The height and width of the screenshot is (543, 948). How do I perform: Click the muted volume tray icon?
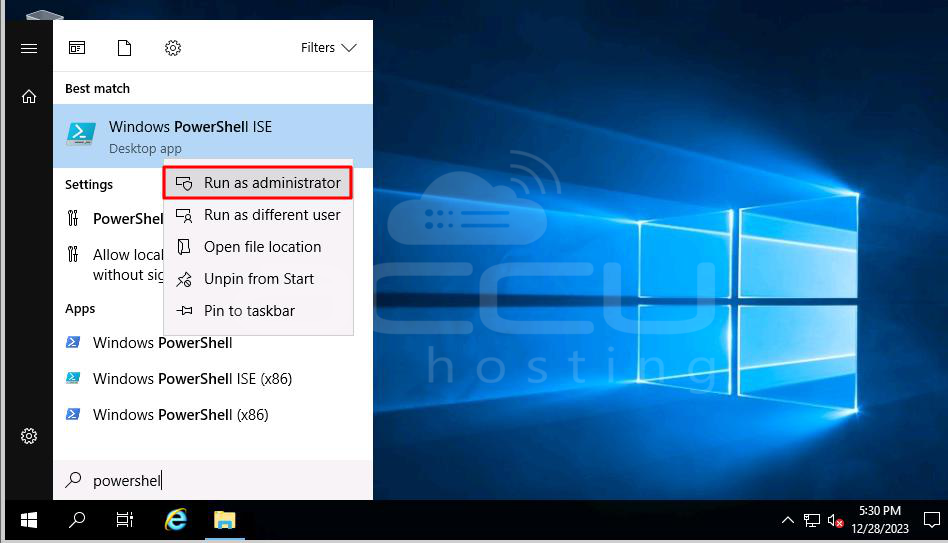tap(835, 521)
